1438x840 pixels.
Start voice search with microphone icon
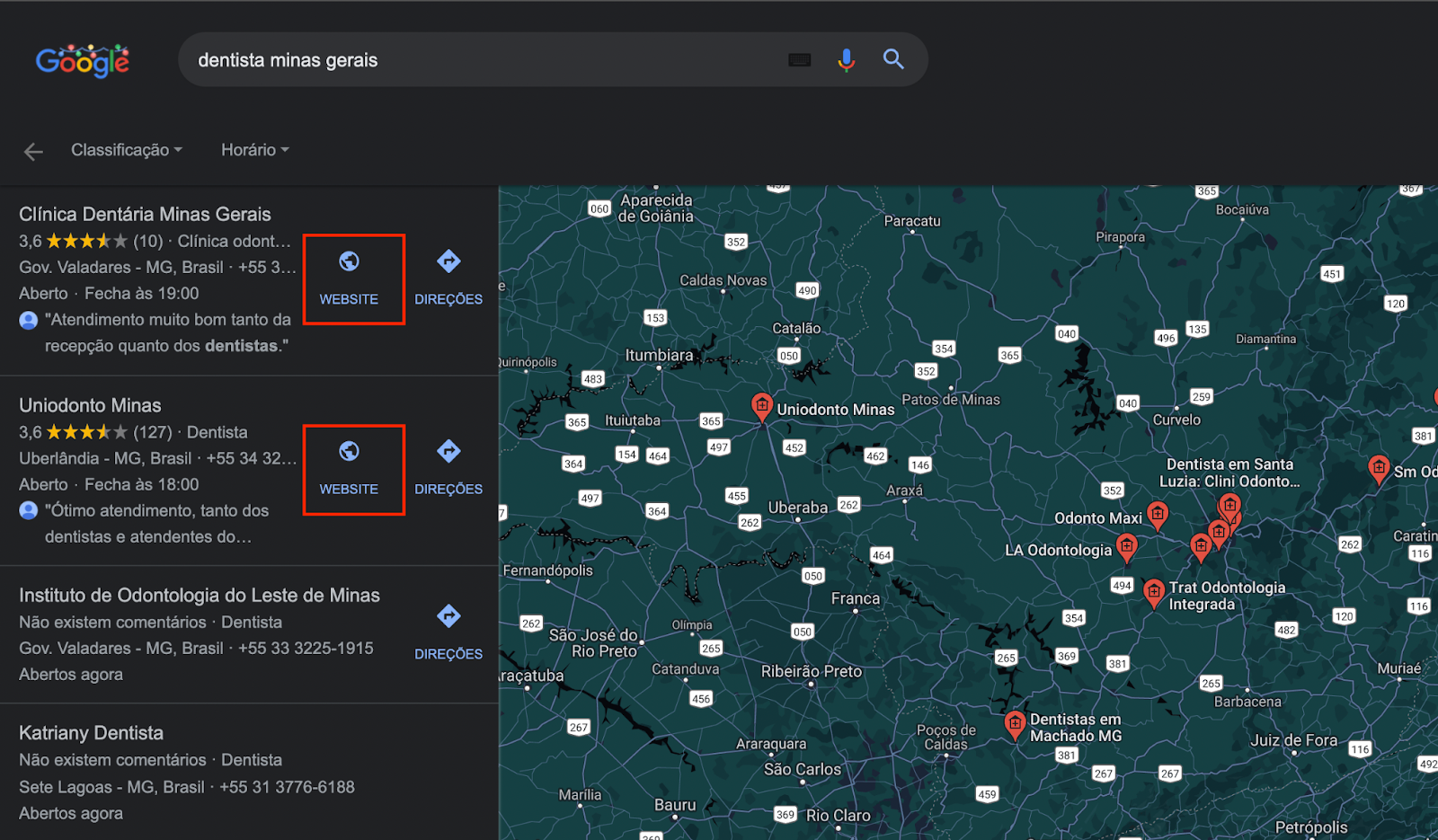(x=846, y=59)
